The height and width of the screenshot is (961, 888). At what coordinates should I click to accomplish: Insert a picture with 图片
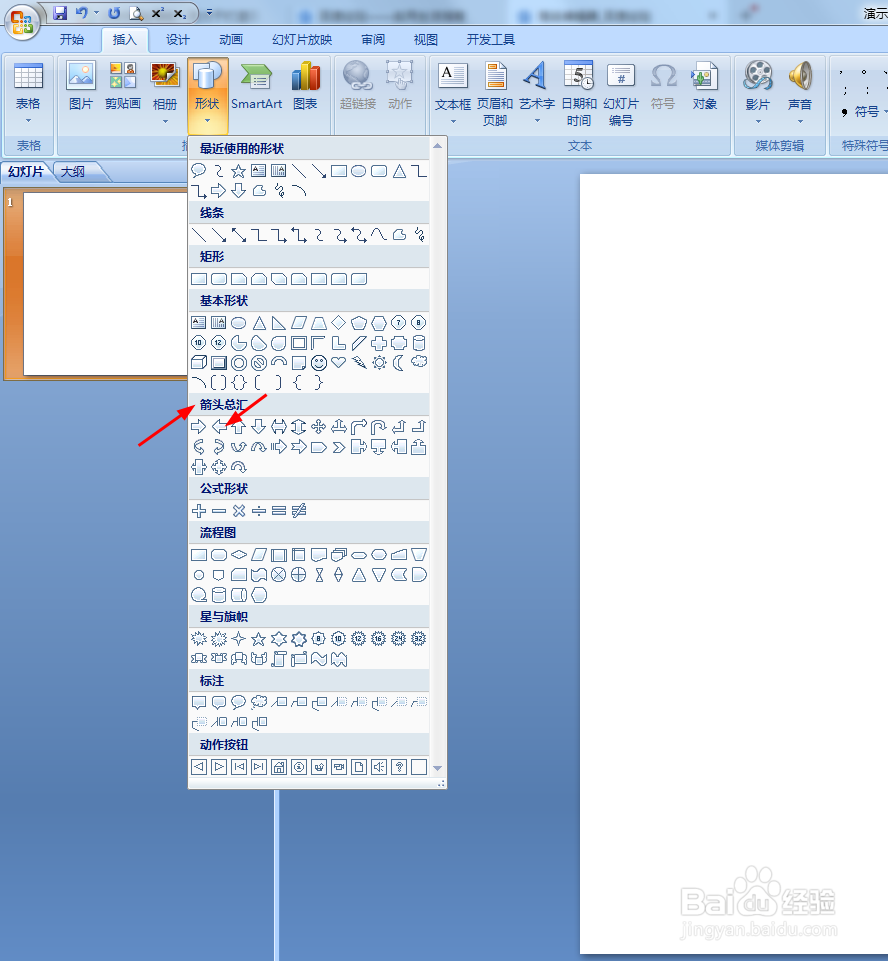point(81,86)
